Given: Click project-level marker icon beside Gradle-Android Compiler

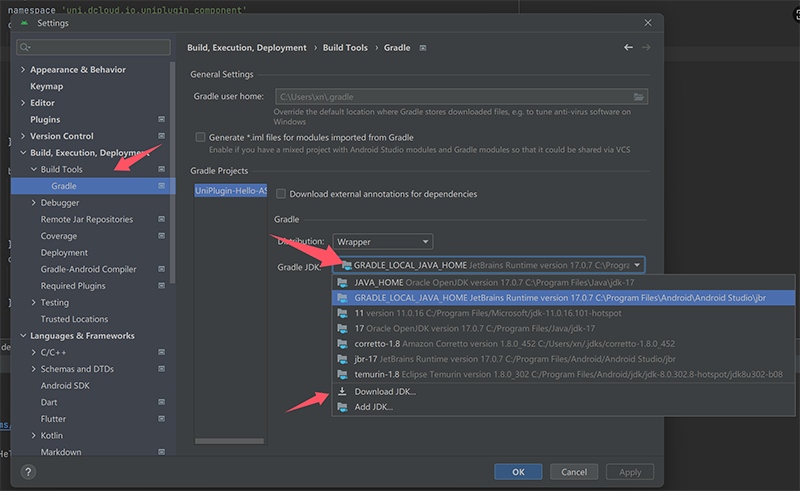Looking at the screenshot, I should 161,269.
